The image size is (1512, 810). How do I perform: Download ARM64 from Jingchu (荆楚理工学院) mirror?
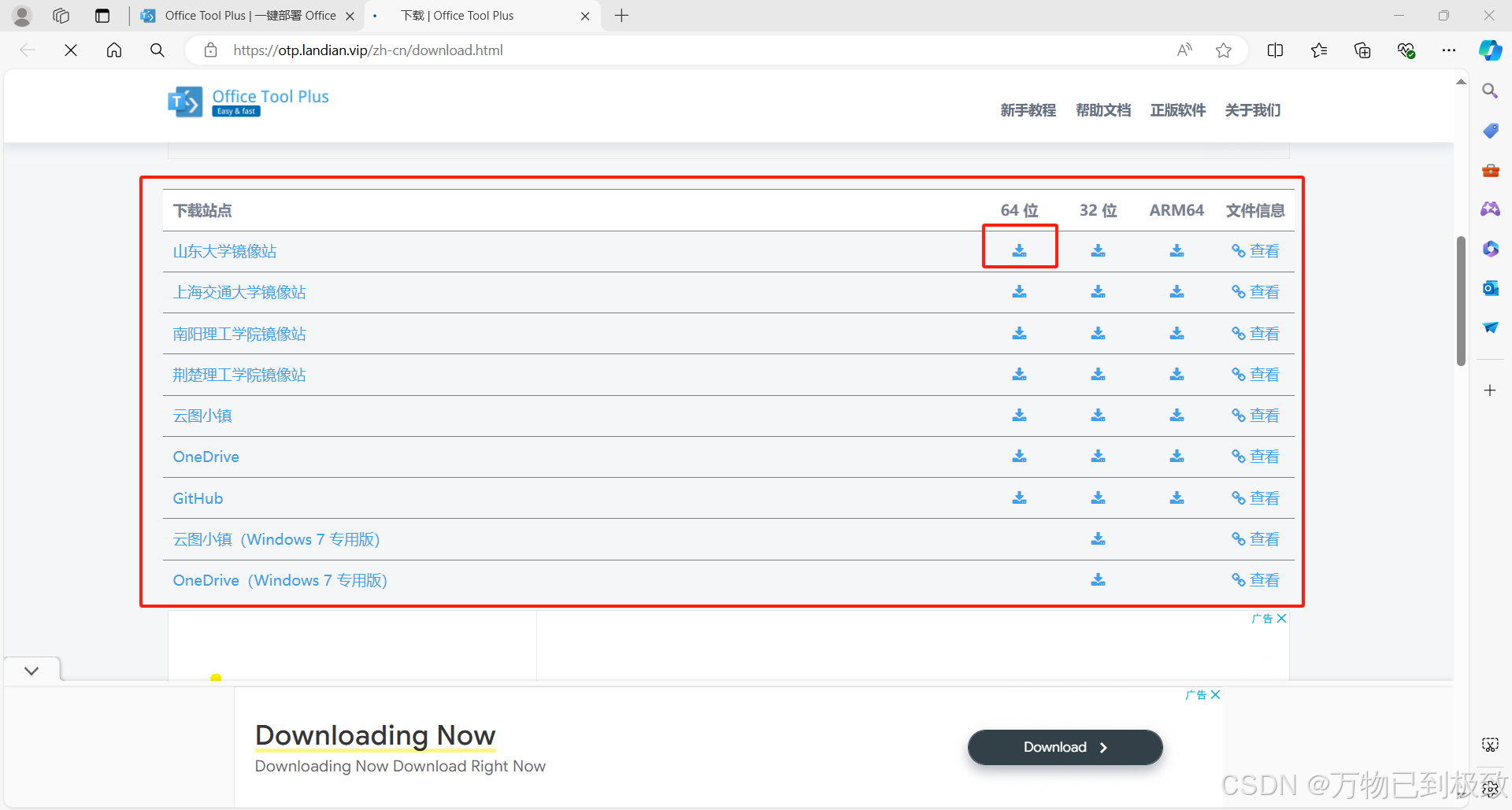coord(1177,374)
